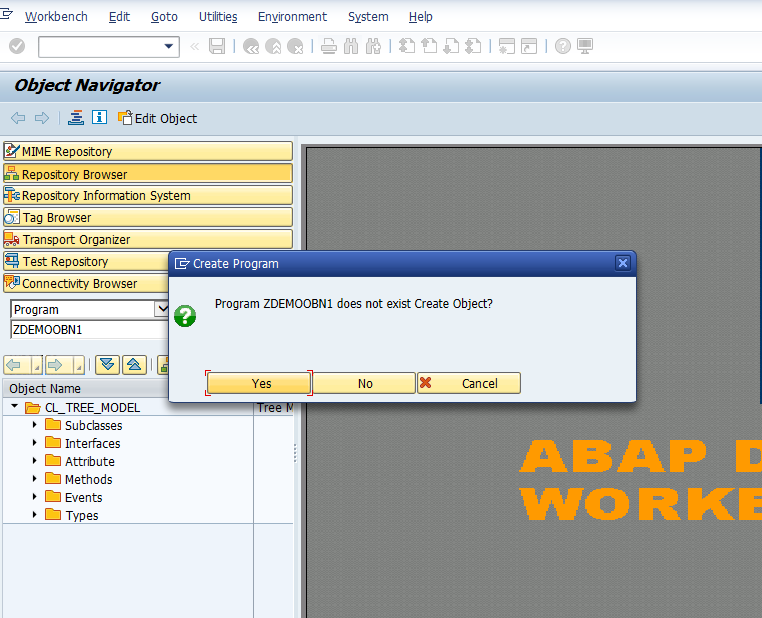Click the Previous Page icon
762x618 pixels.
tap(429, 46)
